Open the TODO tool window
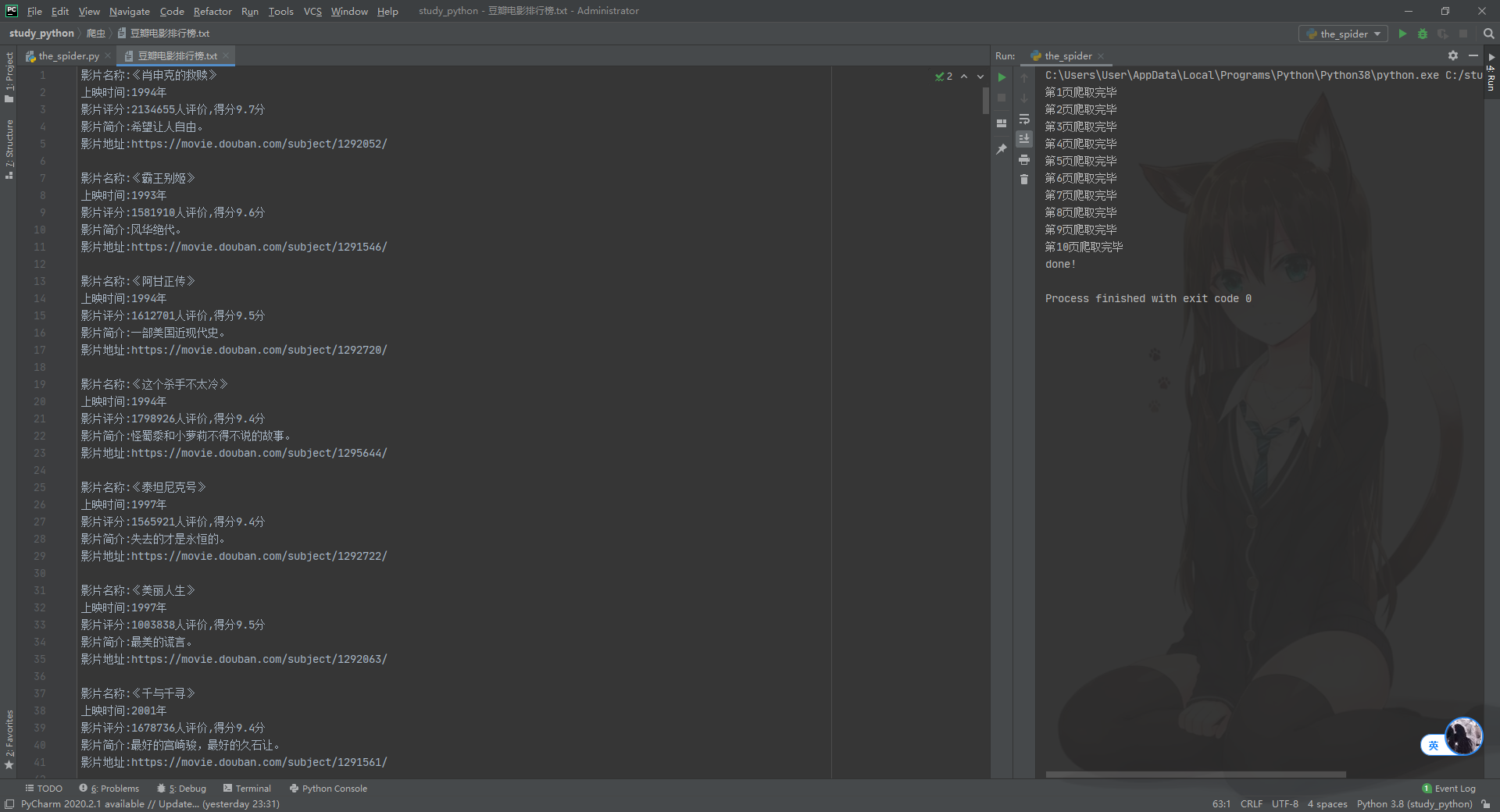The width and height of the screenshot is (1500, 812). (x=44, y=789)
